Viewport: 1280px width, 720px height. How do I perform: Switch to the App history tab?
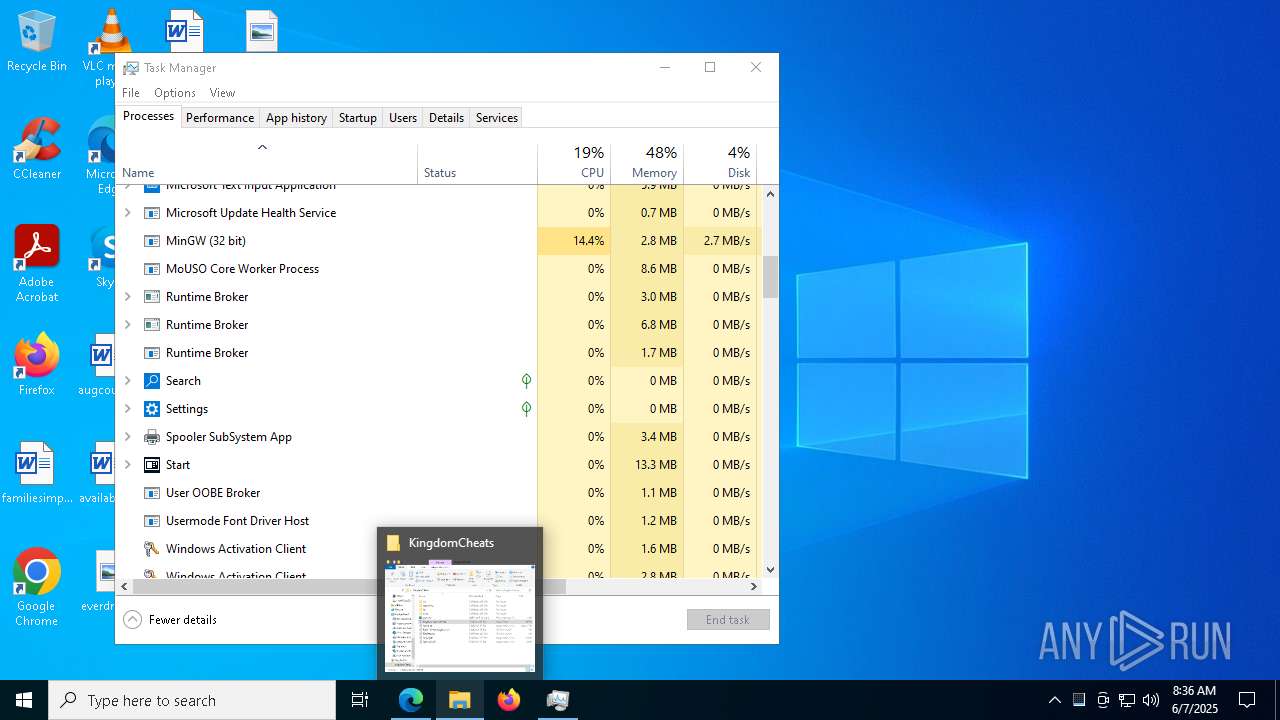pos(296,118)
